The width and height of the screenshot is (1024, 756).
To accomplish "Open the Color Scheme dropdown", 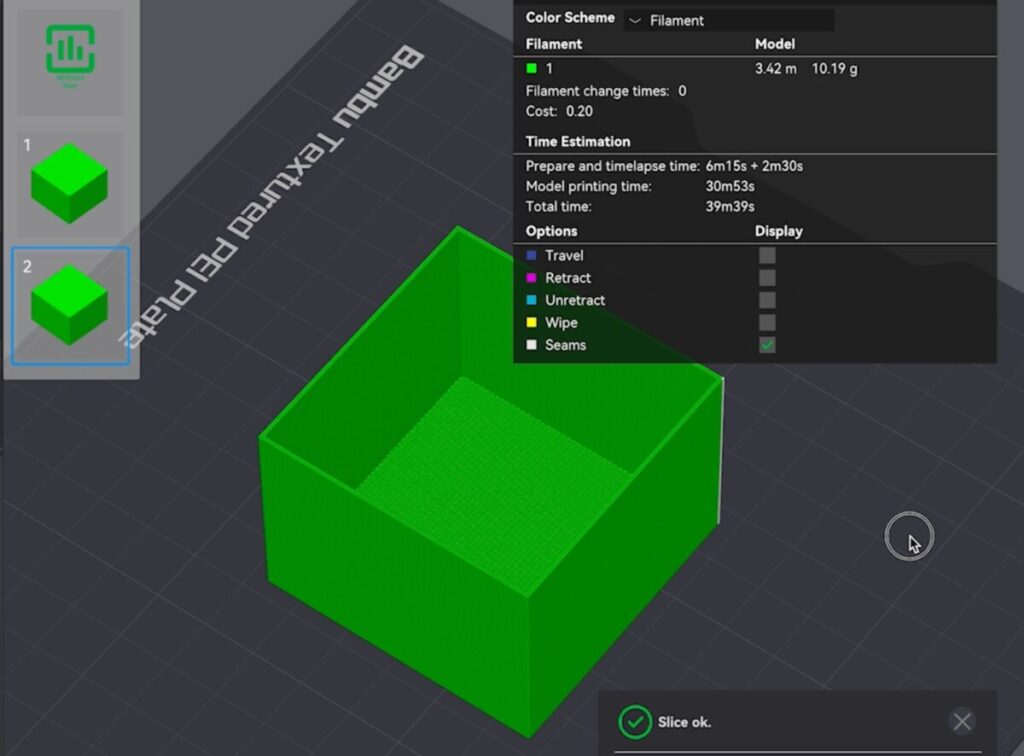I will 728,20.
